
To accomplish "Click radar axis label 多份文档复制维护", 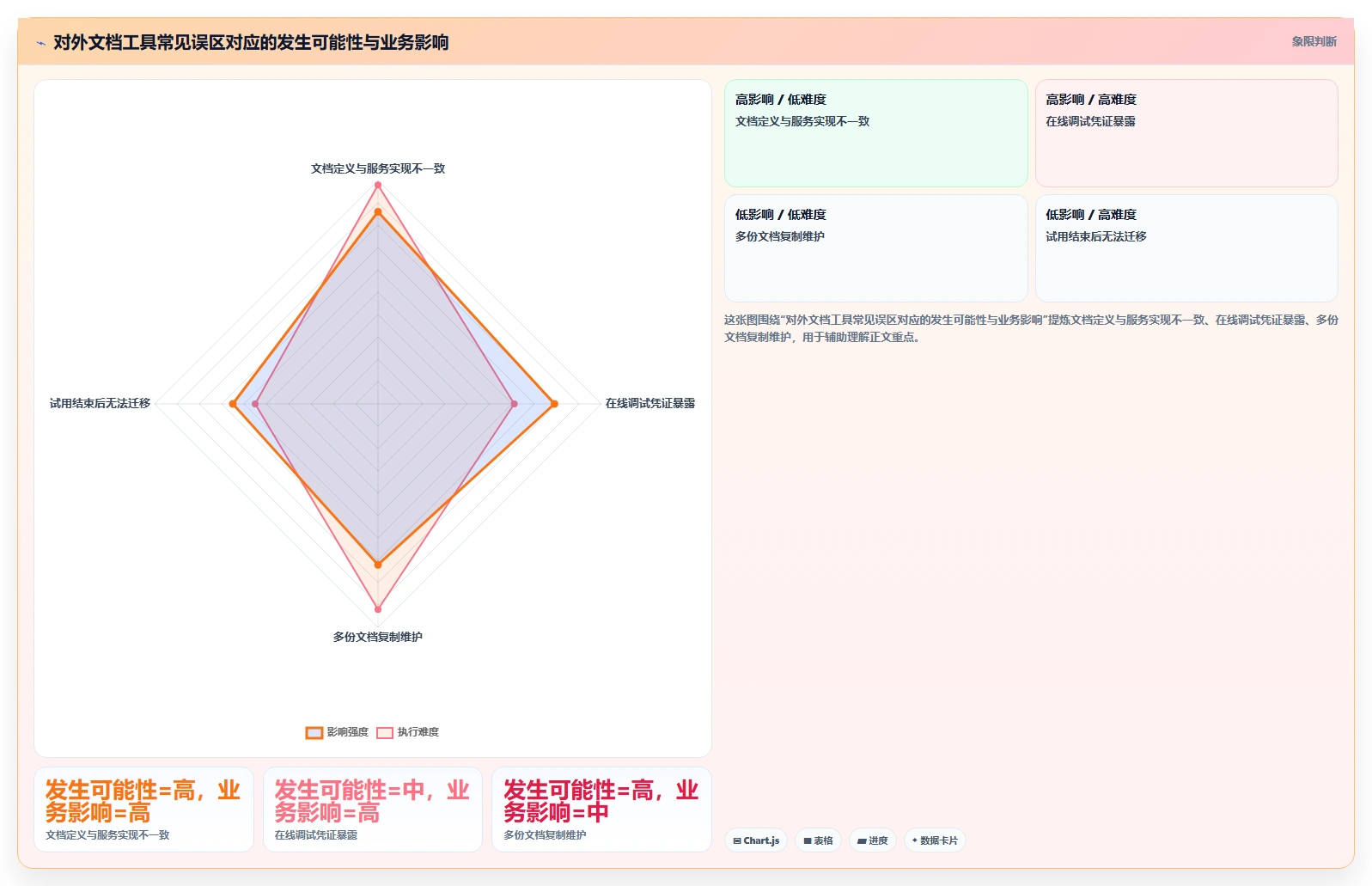I will (x=378, y=637).
